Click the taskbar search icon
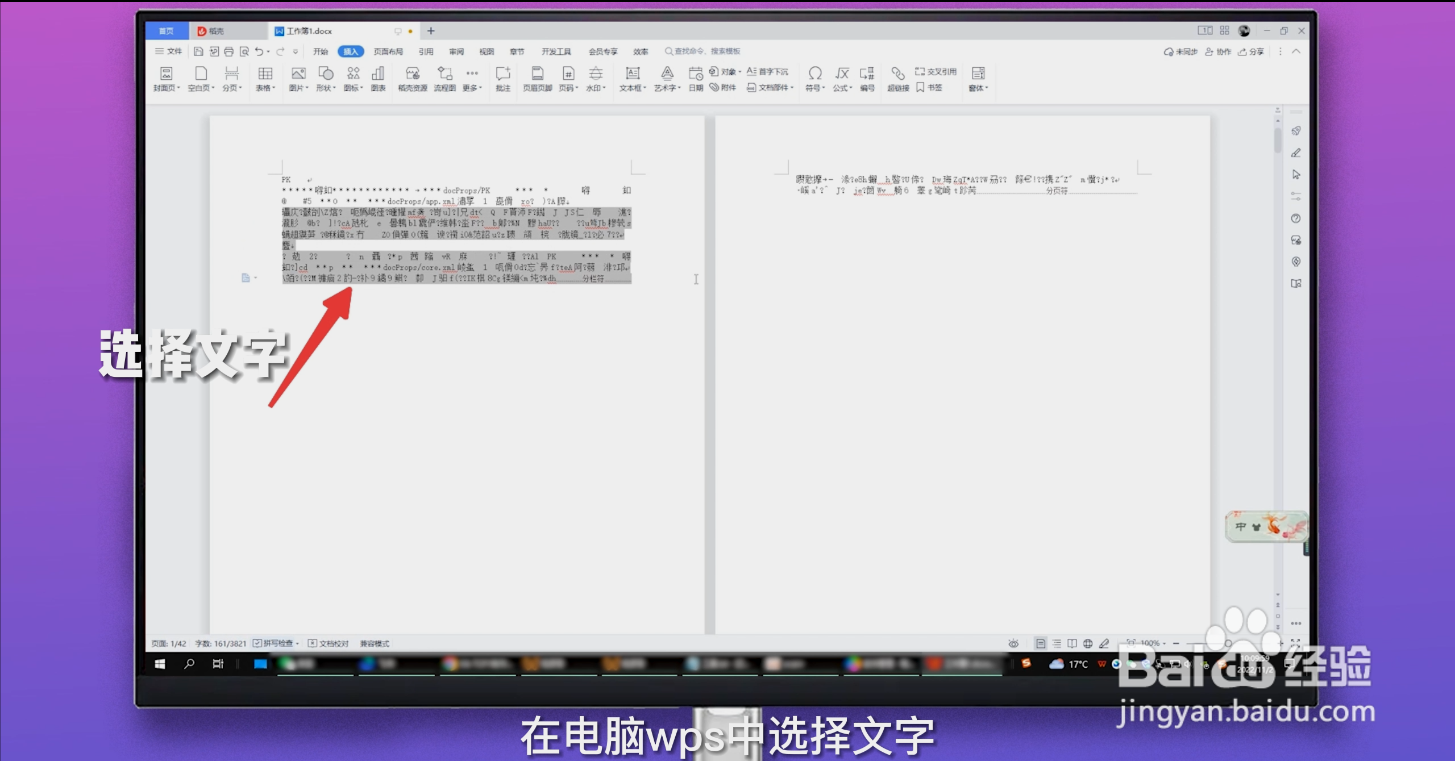This screenshot has height=761, width=1455. 189,664
